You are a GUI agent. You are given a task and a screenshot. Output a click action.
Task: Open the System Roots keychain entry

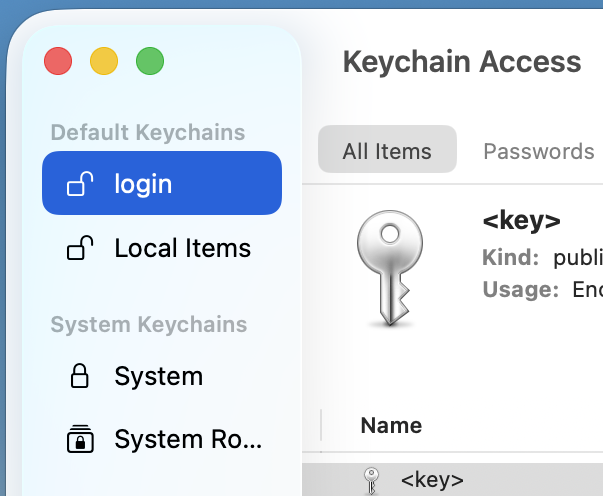(188, 439)
